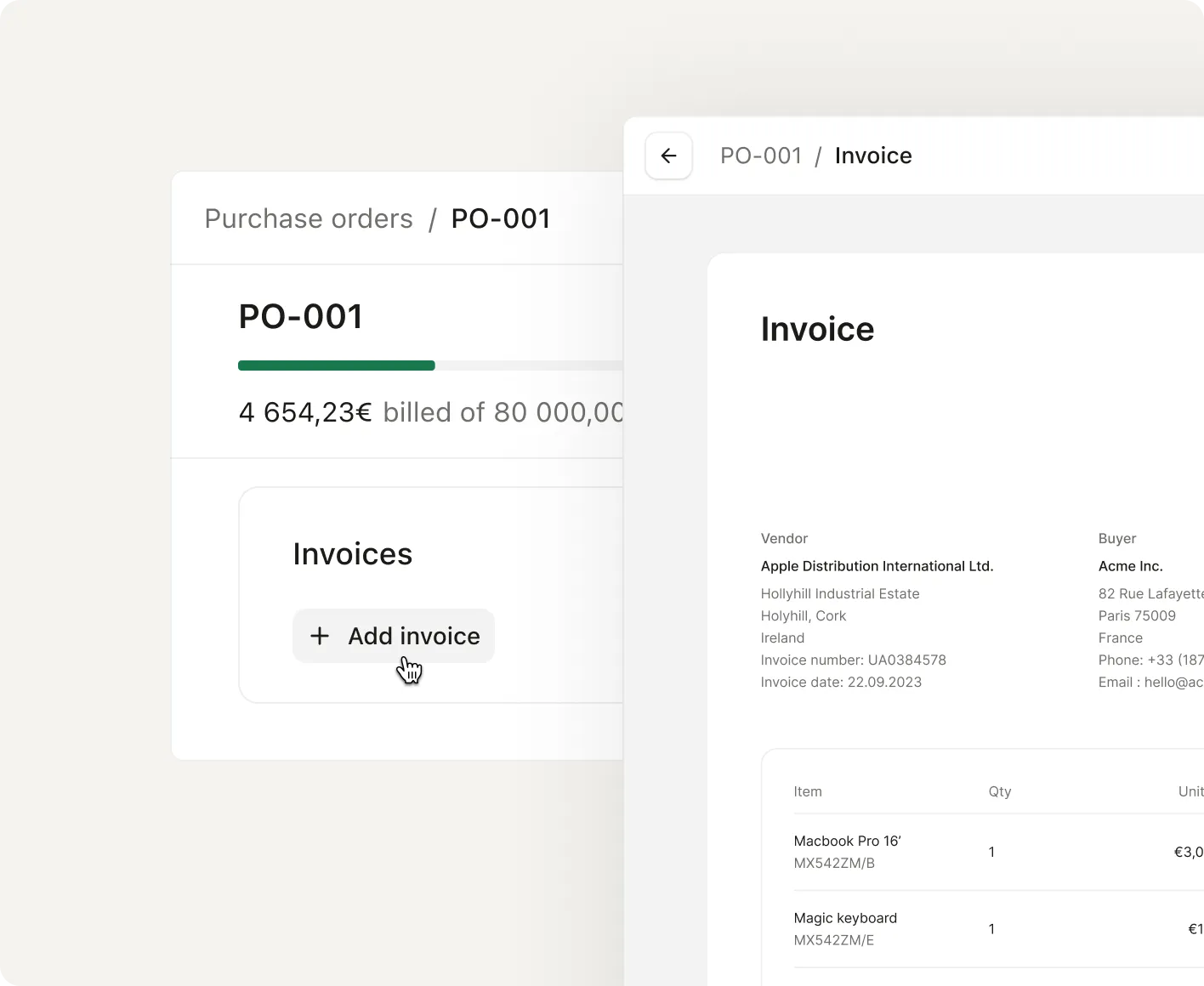The width and height of the screenshot is (1204, 986).
Task: Click the buyer name Acme Inc.
Action: (1131, 566)
